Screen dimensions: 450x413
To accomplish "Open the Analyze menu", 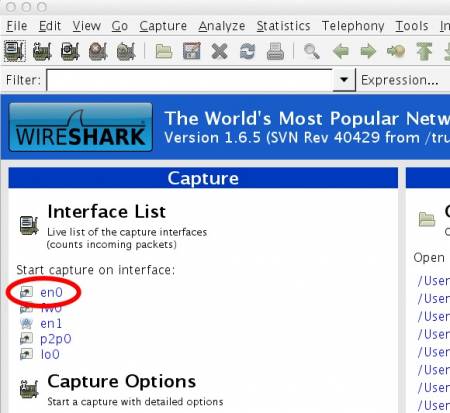I will coord(222,26).
